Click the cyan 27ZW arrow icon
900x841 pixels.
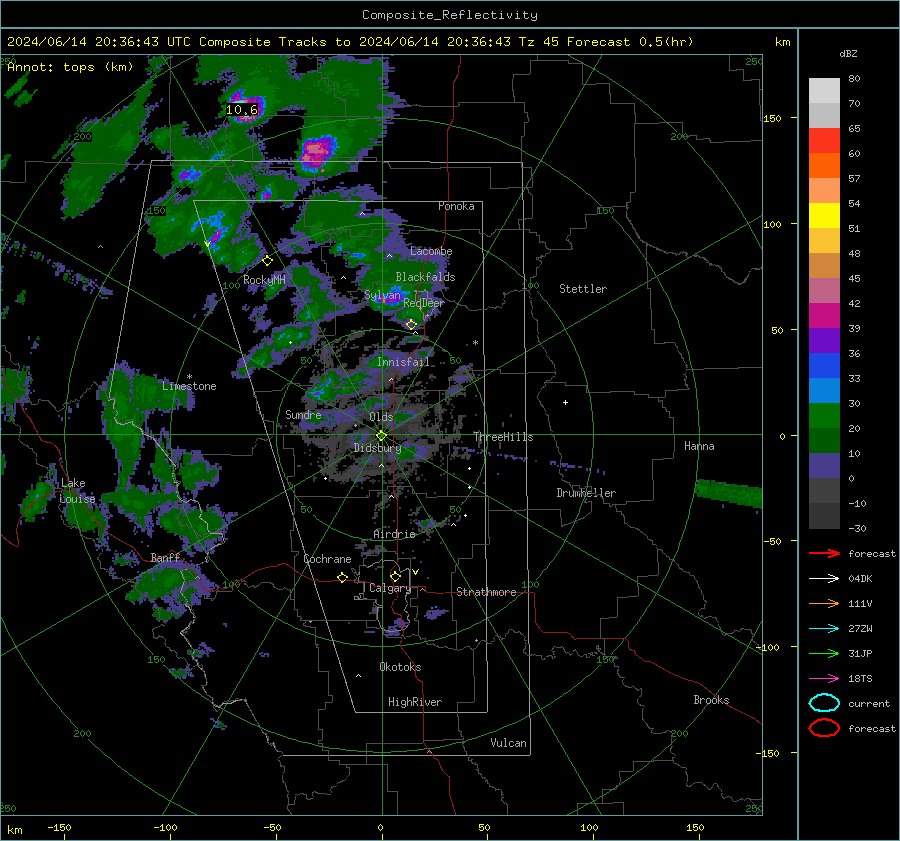pos(824,629)
